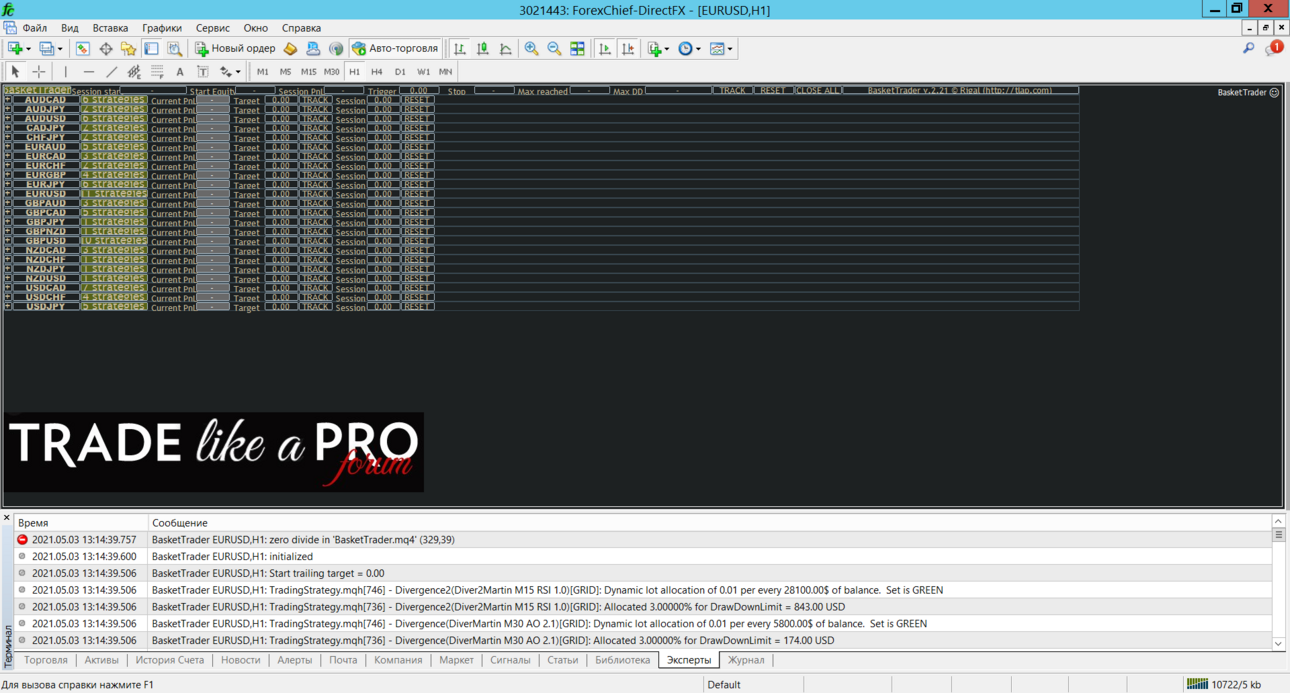Expand the GBPUSD row plus sign

(8, 241)
